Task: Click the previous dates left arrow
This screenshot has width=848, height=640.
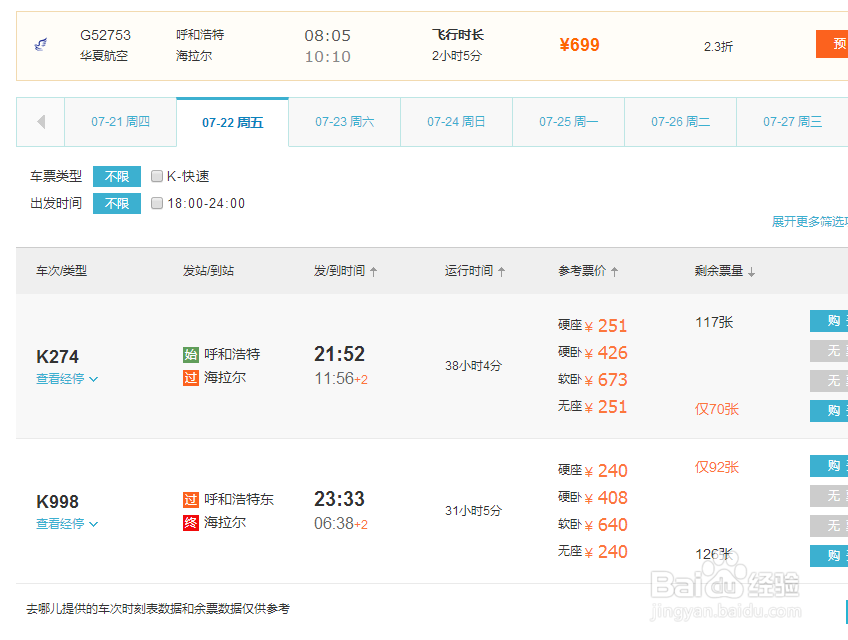Action: pos(41,122)
